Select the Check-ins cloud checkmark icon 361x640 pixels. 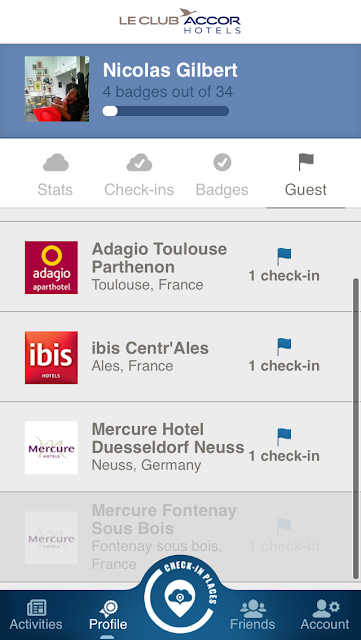(x=139, y=162)
